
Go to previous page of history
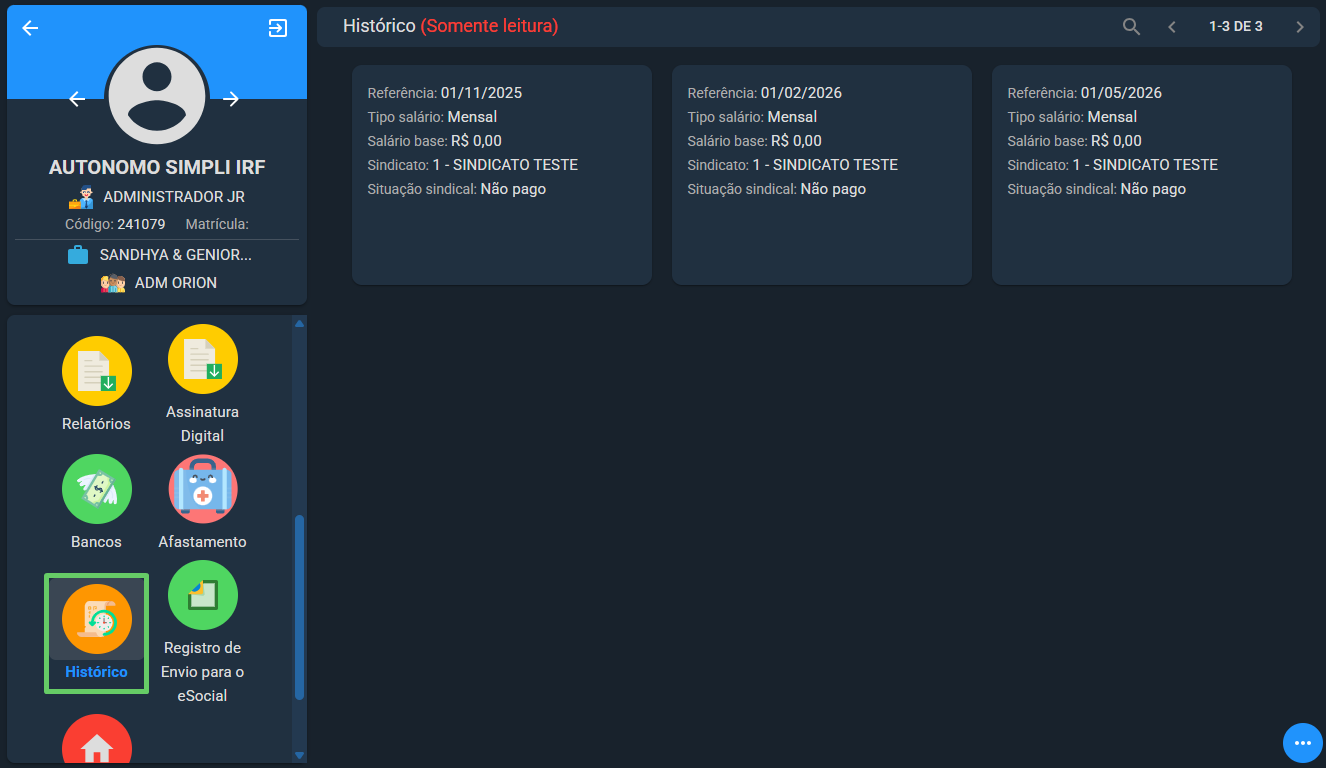pos(1172,27)
